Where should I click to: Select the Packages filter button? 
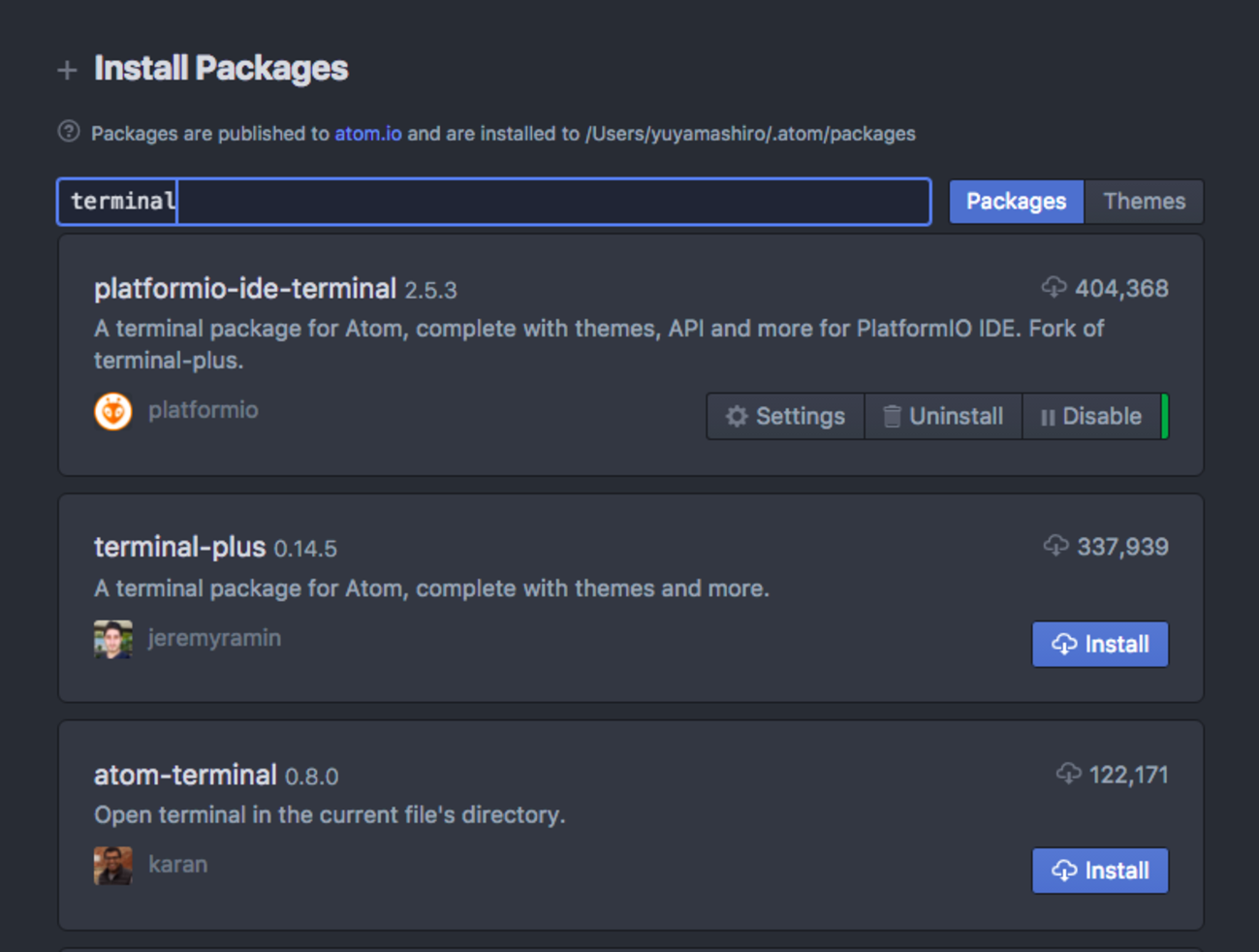coord(1016,202)
